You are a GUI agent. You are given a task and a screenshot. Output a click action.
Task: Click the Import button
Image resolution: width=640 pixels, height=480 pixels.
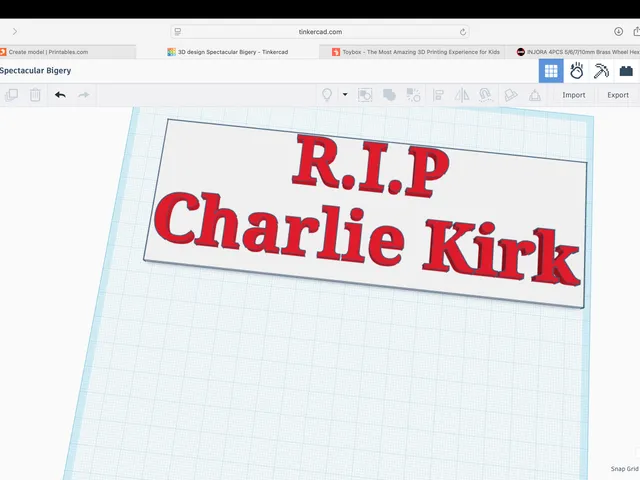tap(573, 95)
